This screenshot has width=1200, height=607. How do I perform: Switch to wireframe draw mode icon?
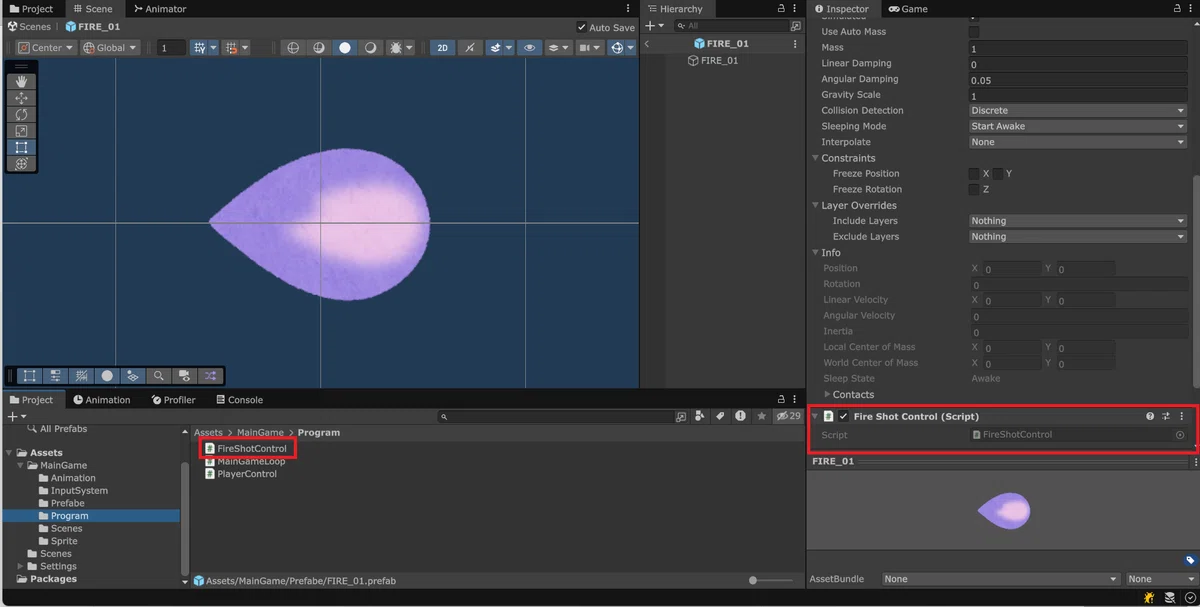click(x=293, y=48)
